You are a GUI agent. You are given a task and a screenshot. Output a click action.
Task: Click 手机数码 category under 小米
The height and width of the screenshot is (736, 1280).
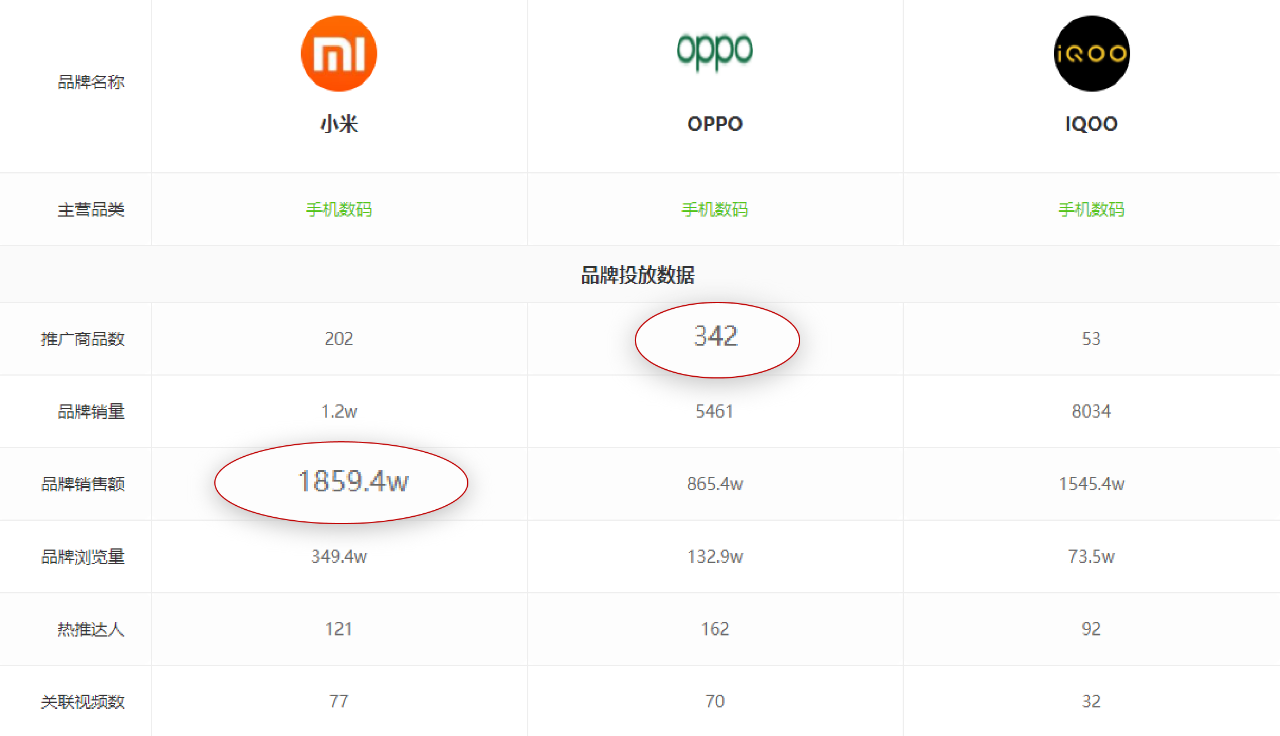(x=339, y=209)
